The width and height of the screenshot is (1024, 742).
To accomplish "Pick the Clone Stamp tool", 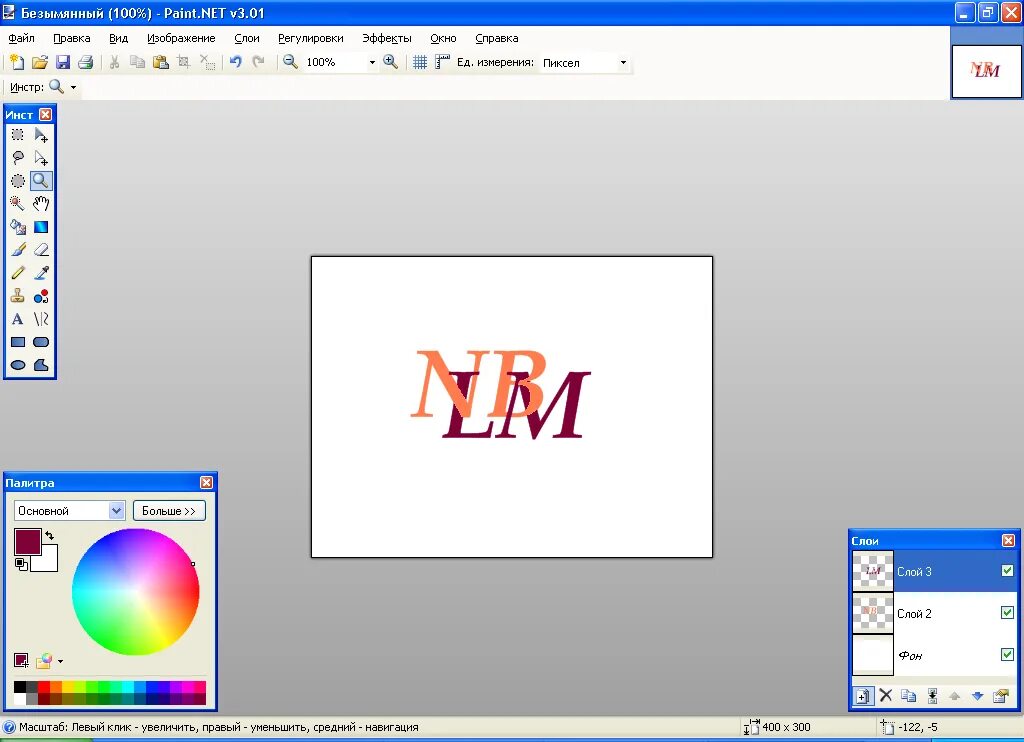I will [x=18, y=296].
